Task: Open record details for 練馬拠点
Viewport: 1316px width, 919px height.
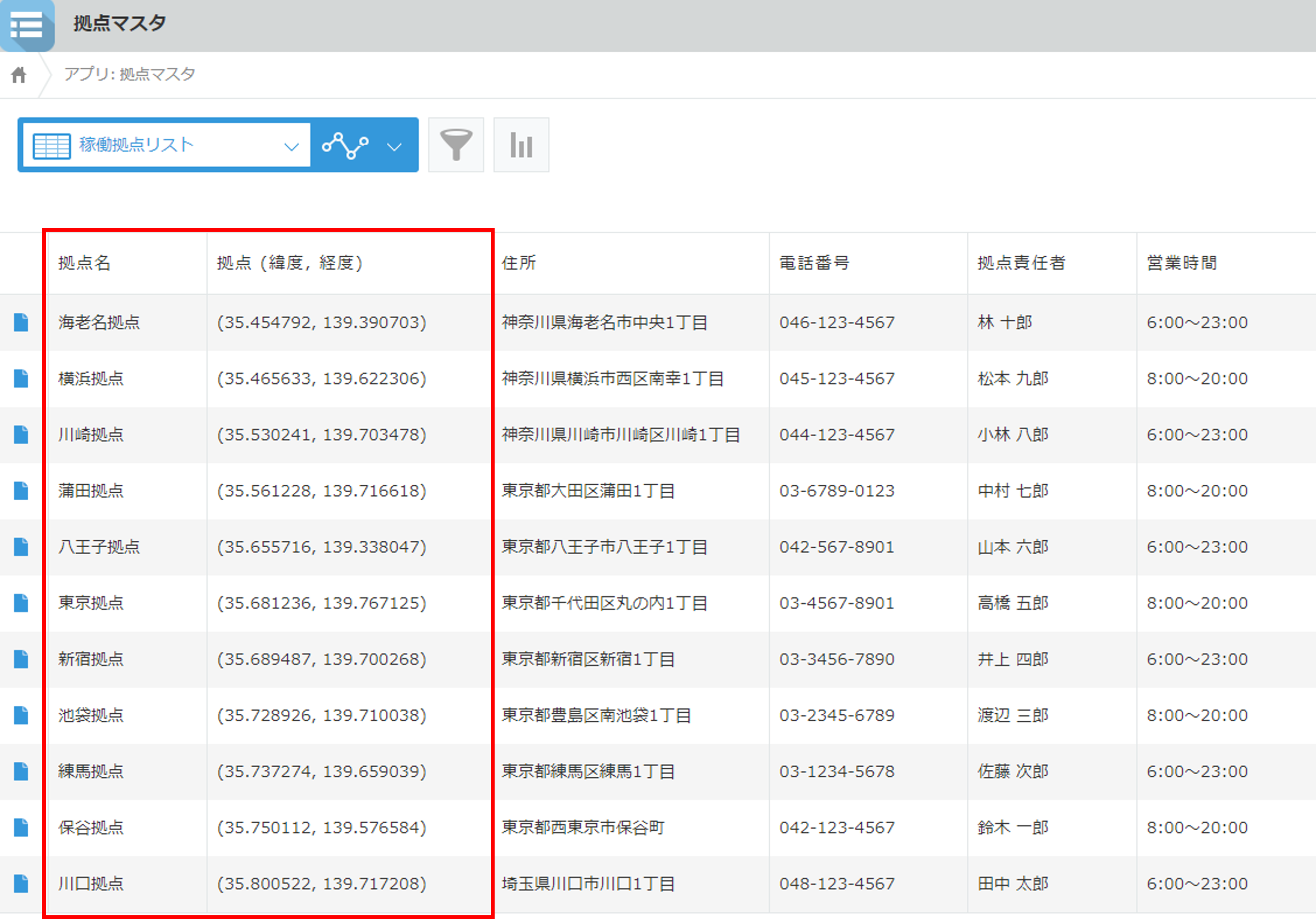Action: tap(21, 772)
